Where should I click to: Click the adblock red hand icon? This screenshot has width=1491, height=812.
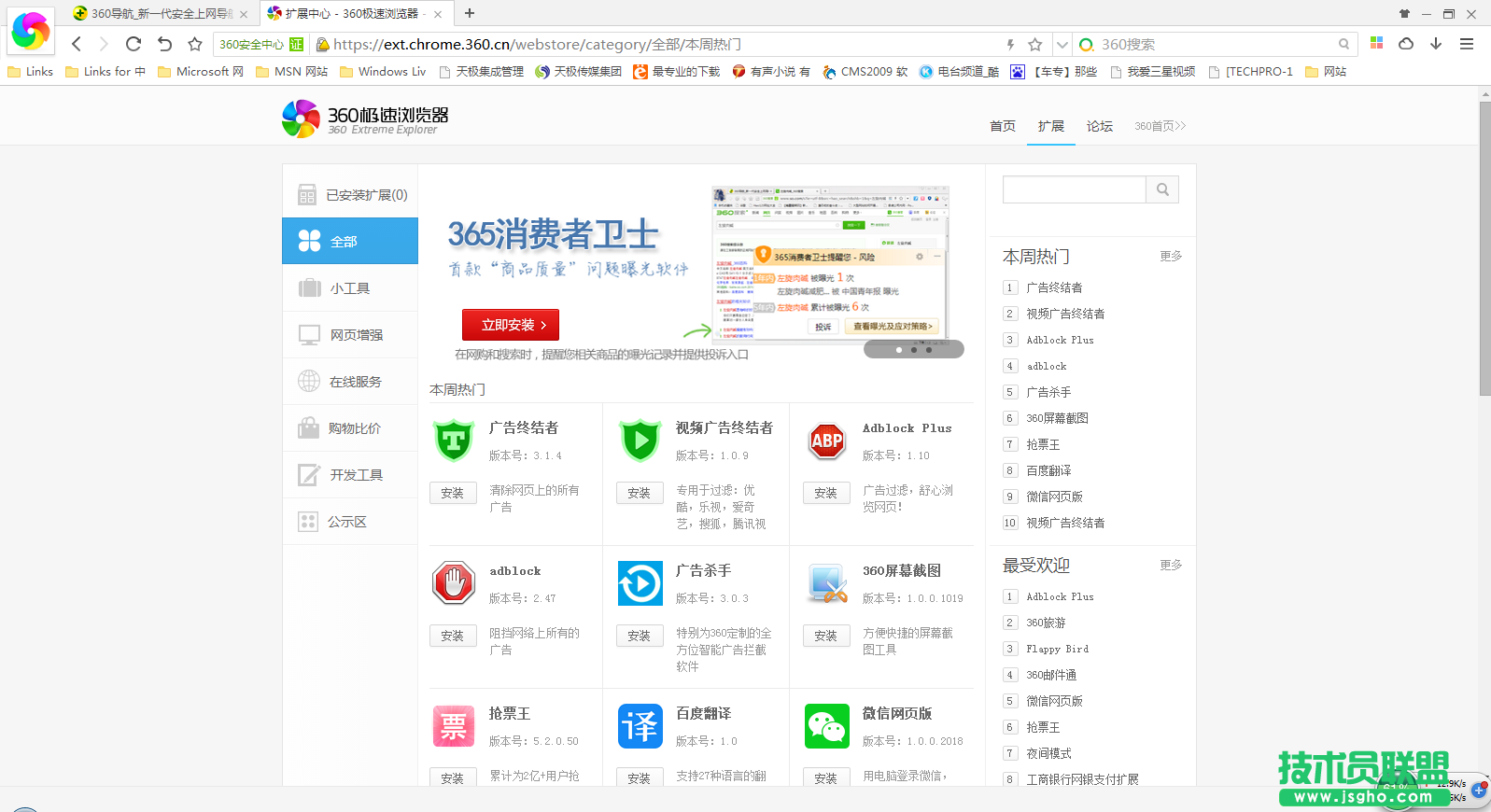tap(454, 583)
